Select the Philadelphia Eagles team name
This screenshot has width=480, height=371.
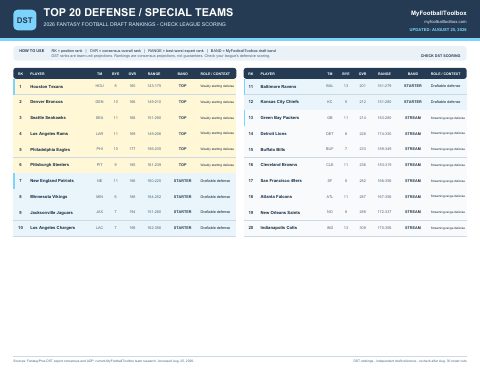coord(50,150)
